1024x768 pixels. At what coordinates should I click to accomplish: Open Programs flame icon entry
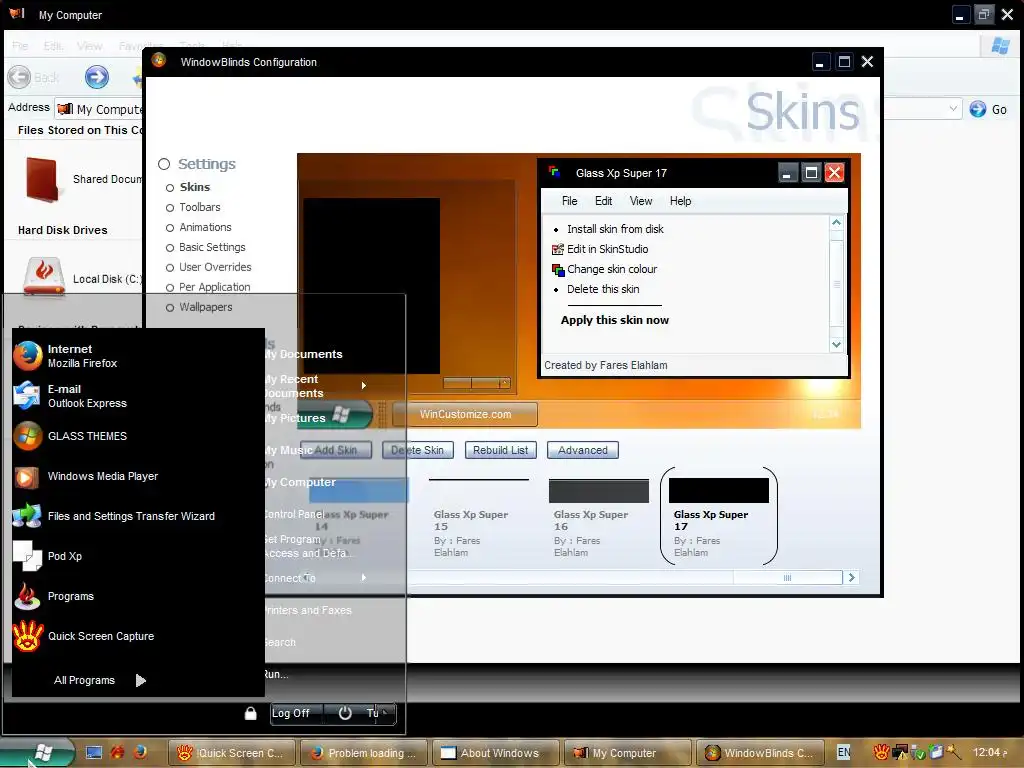coord(54,596)
